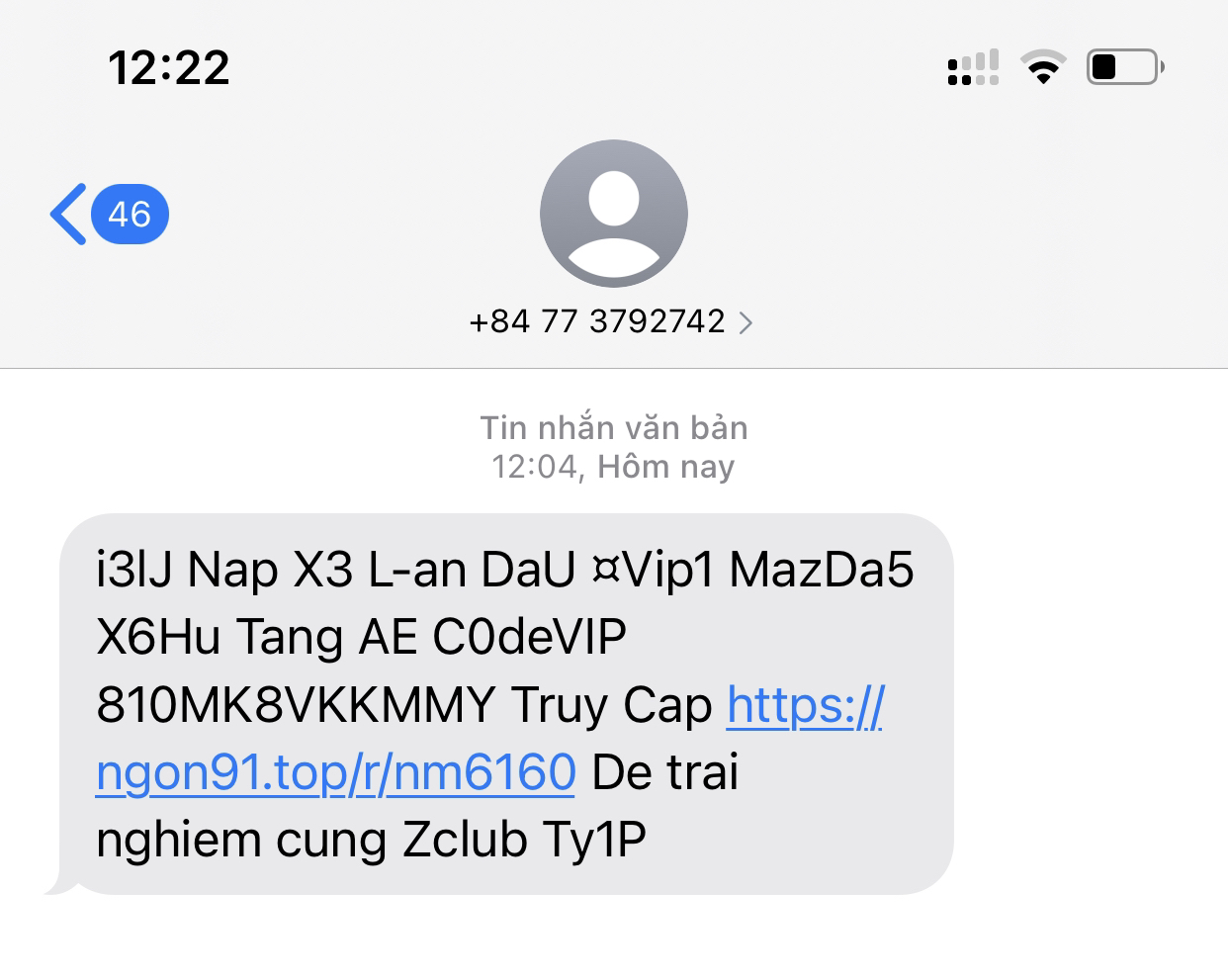This screenshot has height=980, width=1228.
Task: Tap the '12:04, Hôm nay' timestamp
Action: pos(613,466)
